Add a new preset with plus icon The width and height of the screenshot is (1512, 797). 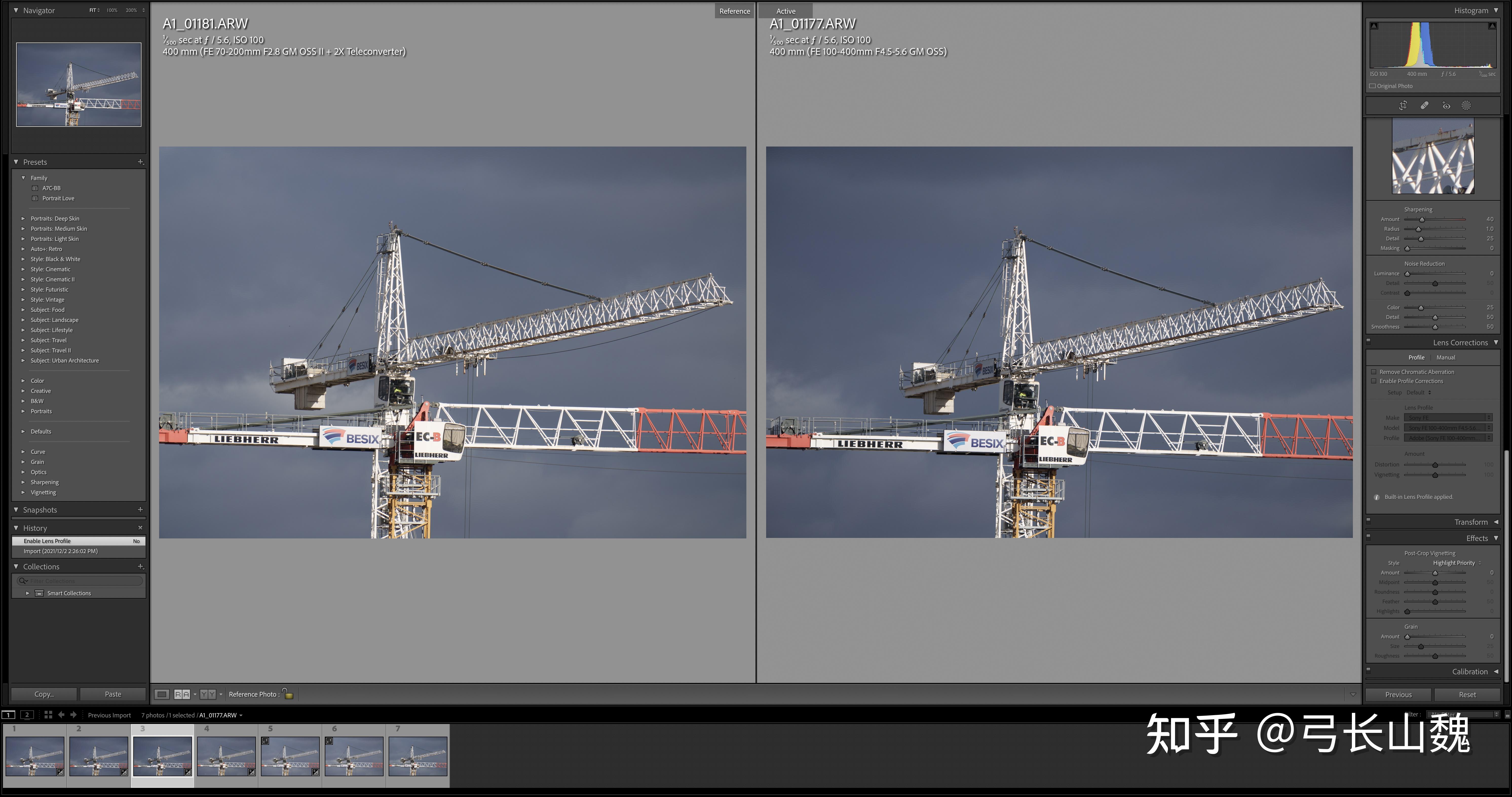140,161
